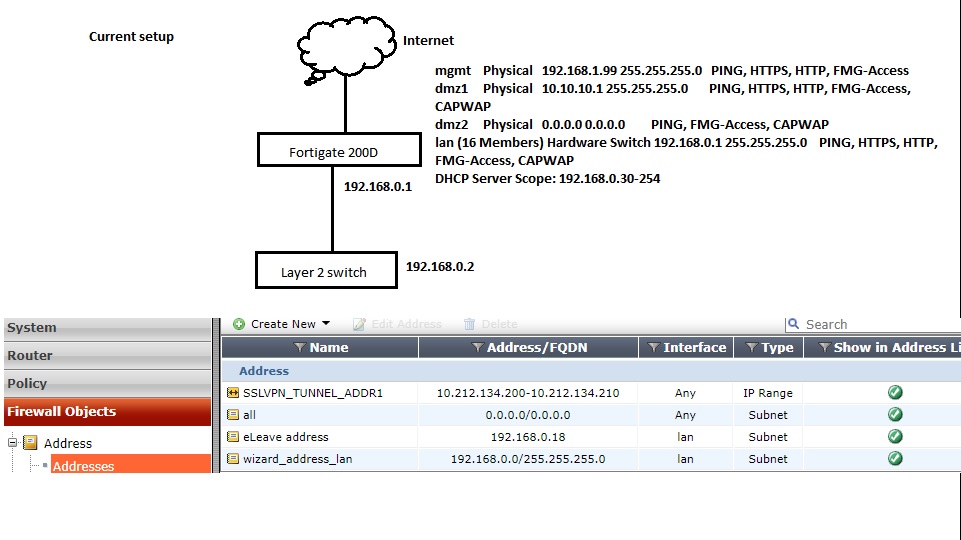Viewport: 961px width, 540px height.
Task: Click the 192.168.0.2 switch IP label
Action: pyautogui.click(x=440, y=267)
